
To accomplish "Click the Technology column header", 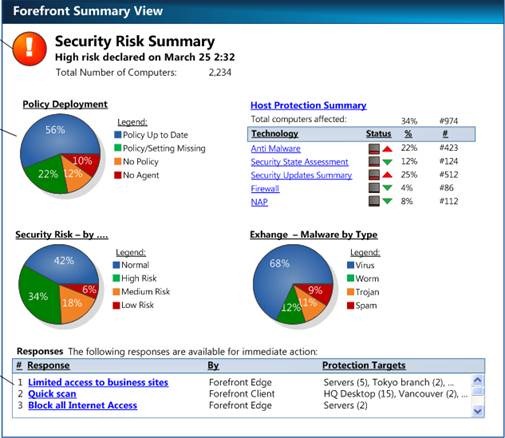I will 275,134.
